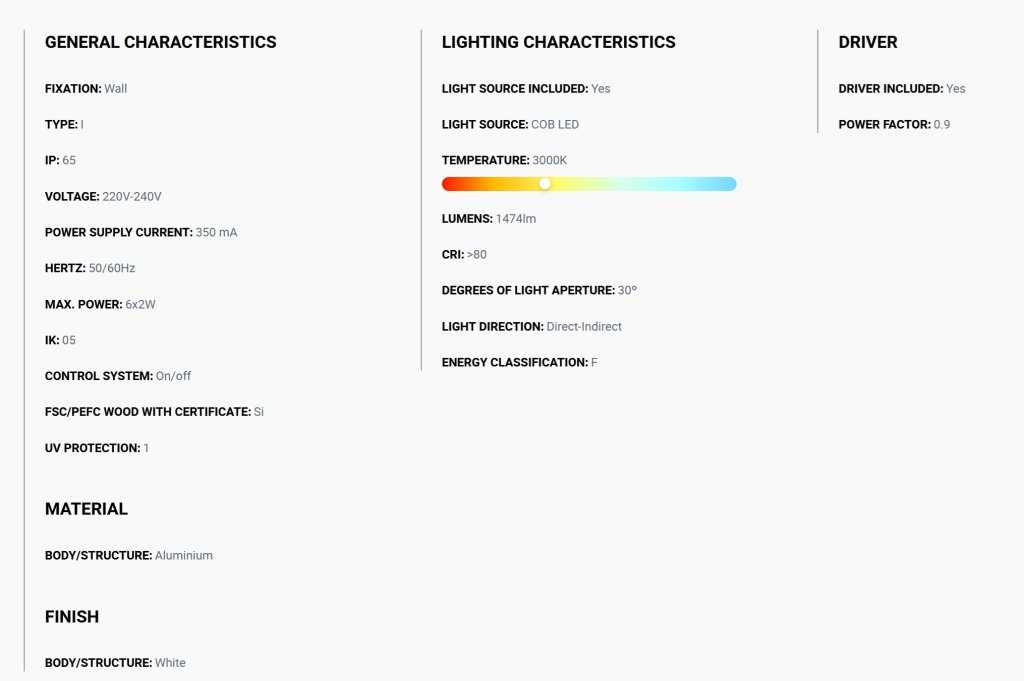Click the Driver section heading
The width and height of the screenshot is (1024, 681).
pyautogui.click(x=867, y=42)
